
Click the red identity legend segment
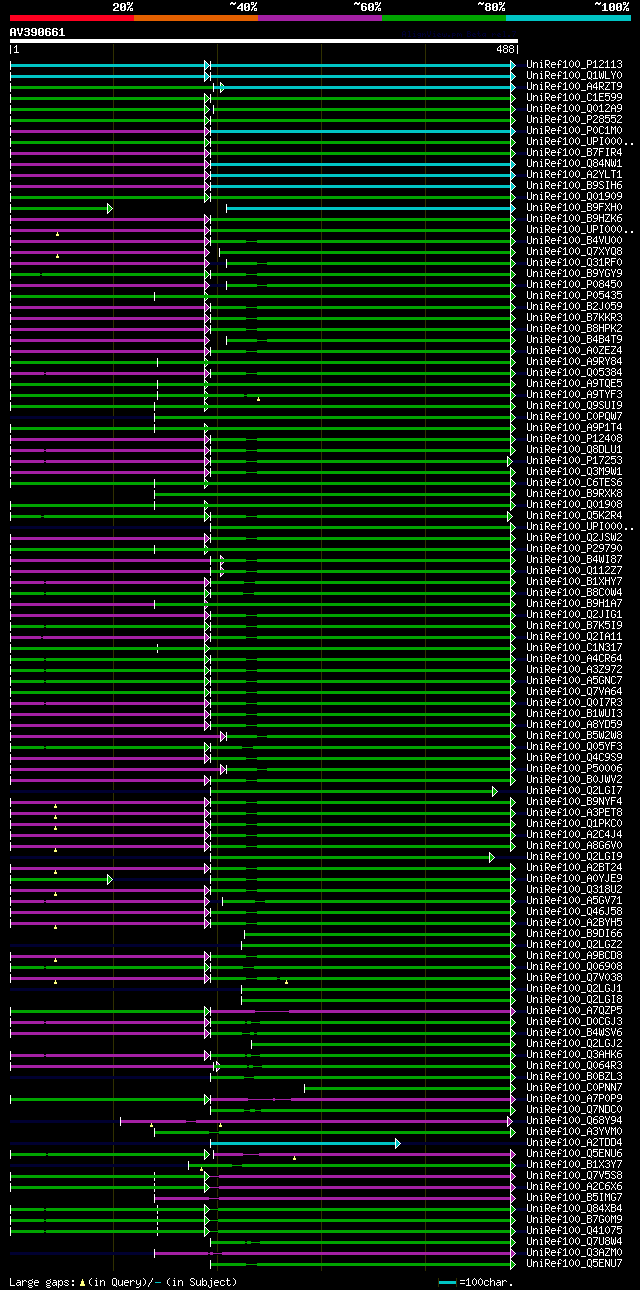click(71, 18)
